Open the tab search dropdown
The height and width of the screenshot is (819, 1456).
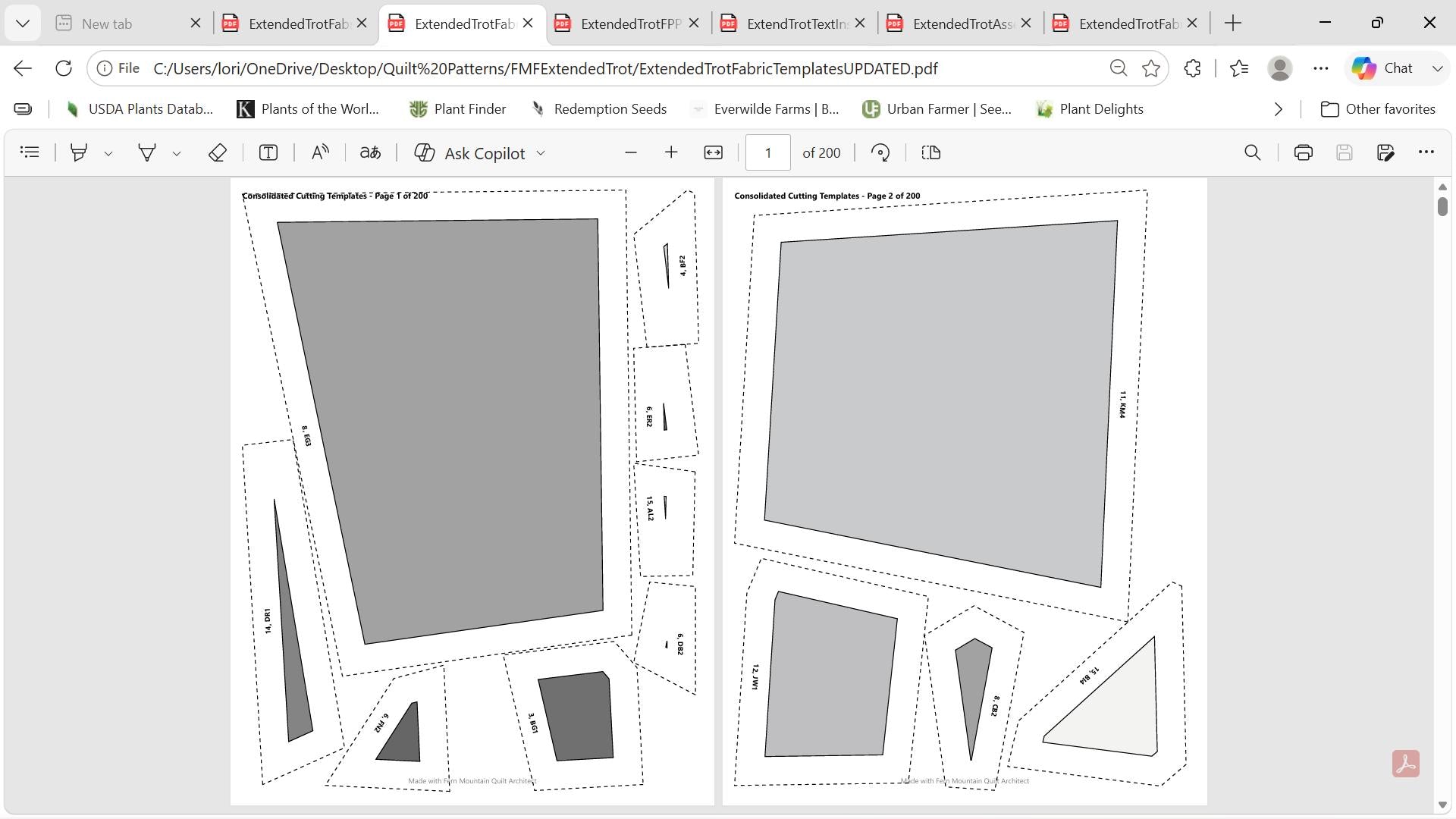tap(23, 24)
